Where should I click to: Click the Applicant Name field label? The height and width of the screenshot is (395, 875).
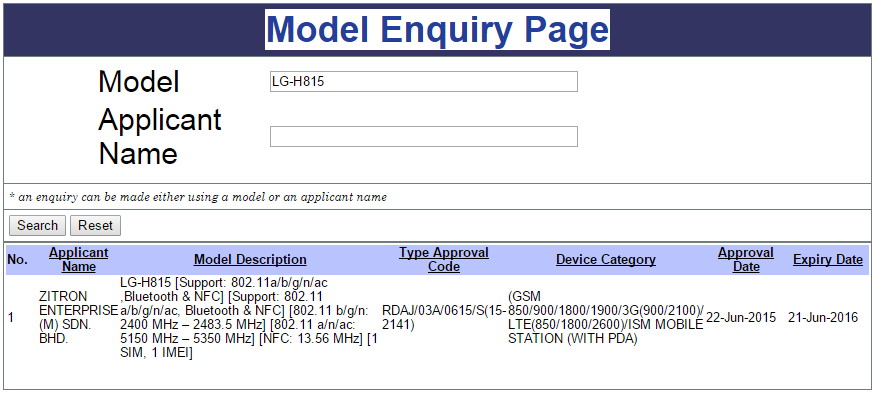(x=160, y=136)
